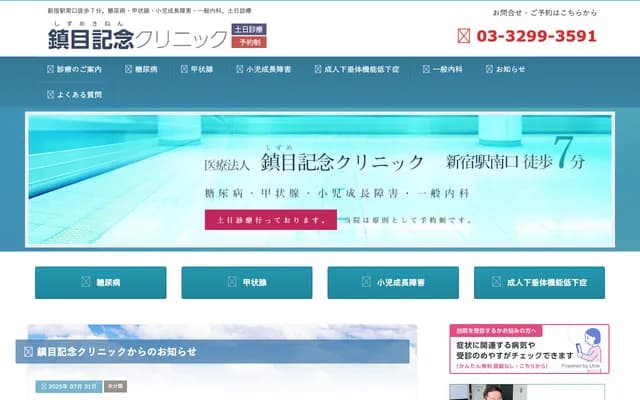Click the icon inside the large 糖尿病 button
Image resolution: width=640 pixels, height=400 pixels.
click(x=85, y=283)
